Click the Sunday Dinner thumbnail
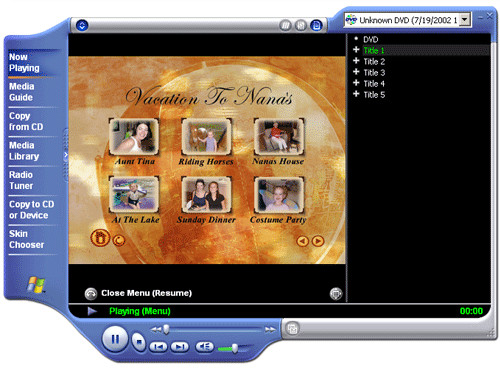This screenshot has height=370, width=500. [x=206, y=194]
